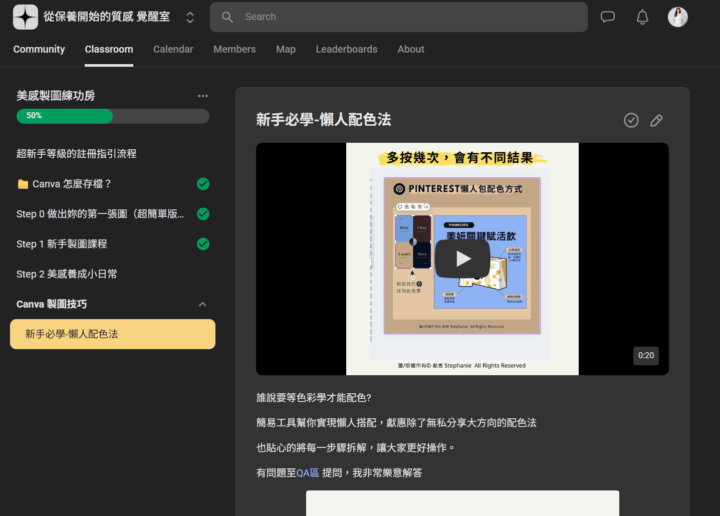Focus the Search input field
The width and height of the screenshot is (720, 516).
coord(399,17)
